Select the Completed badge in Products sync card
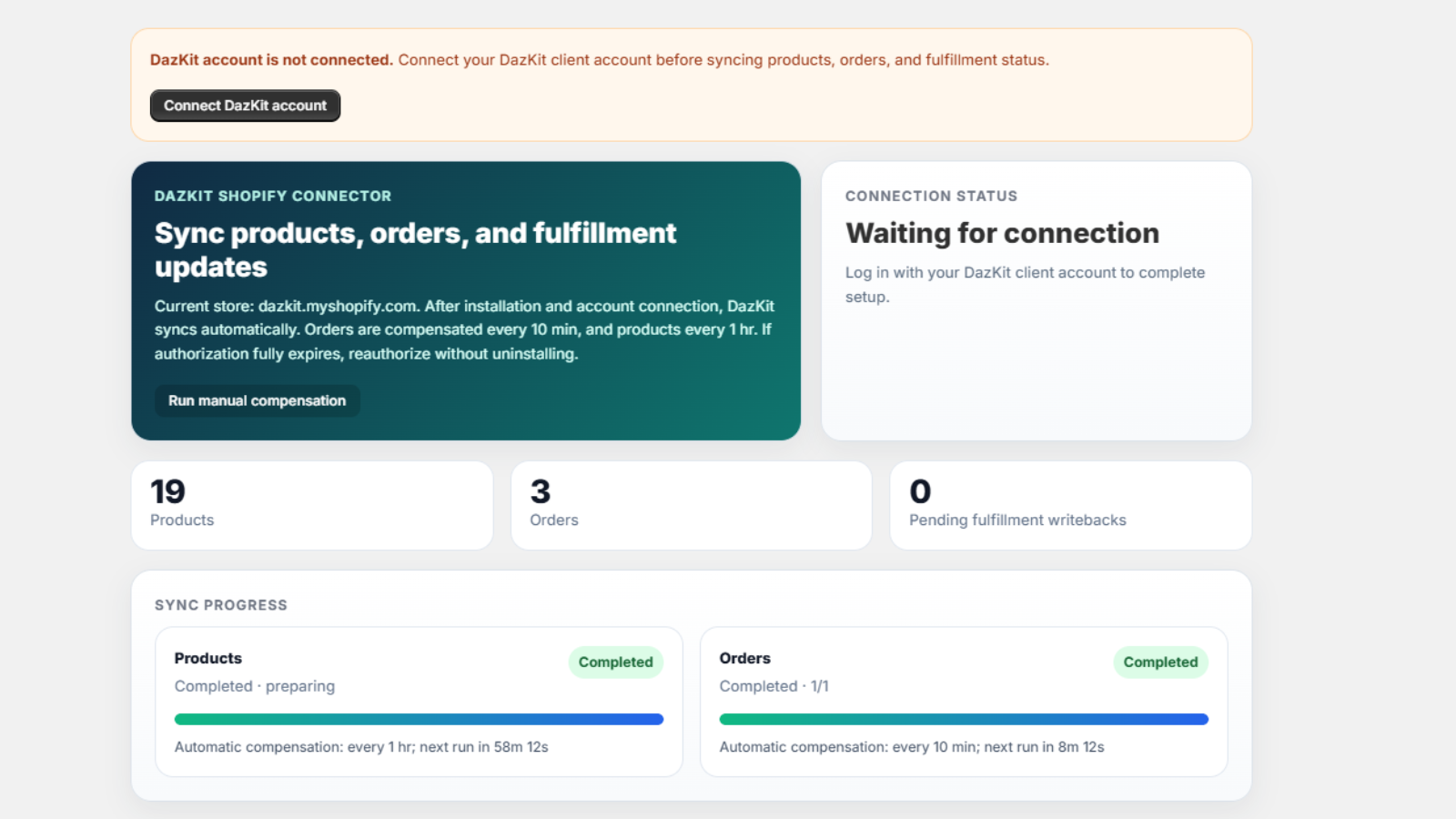Viewport: 1456px width, 819px height. click(616, 662)
